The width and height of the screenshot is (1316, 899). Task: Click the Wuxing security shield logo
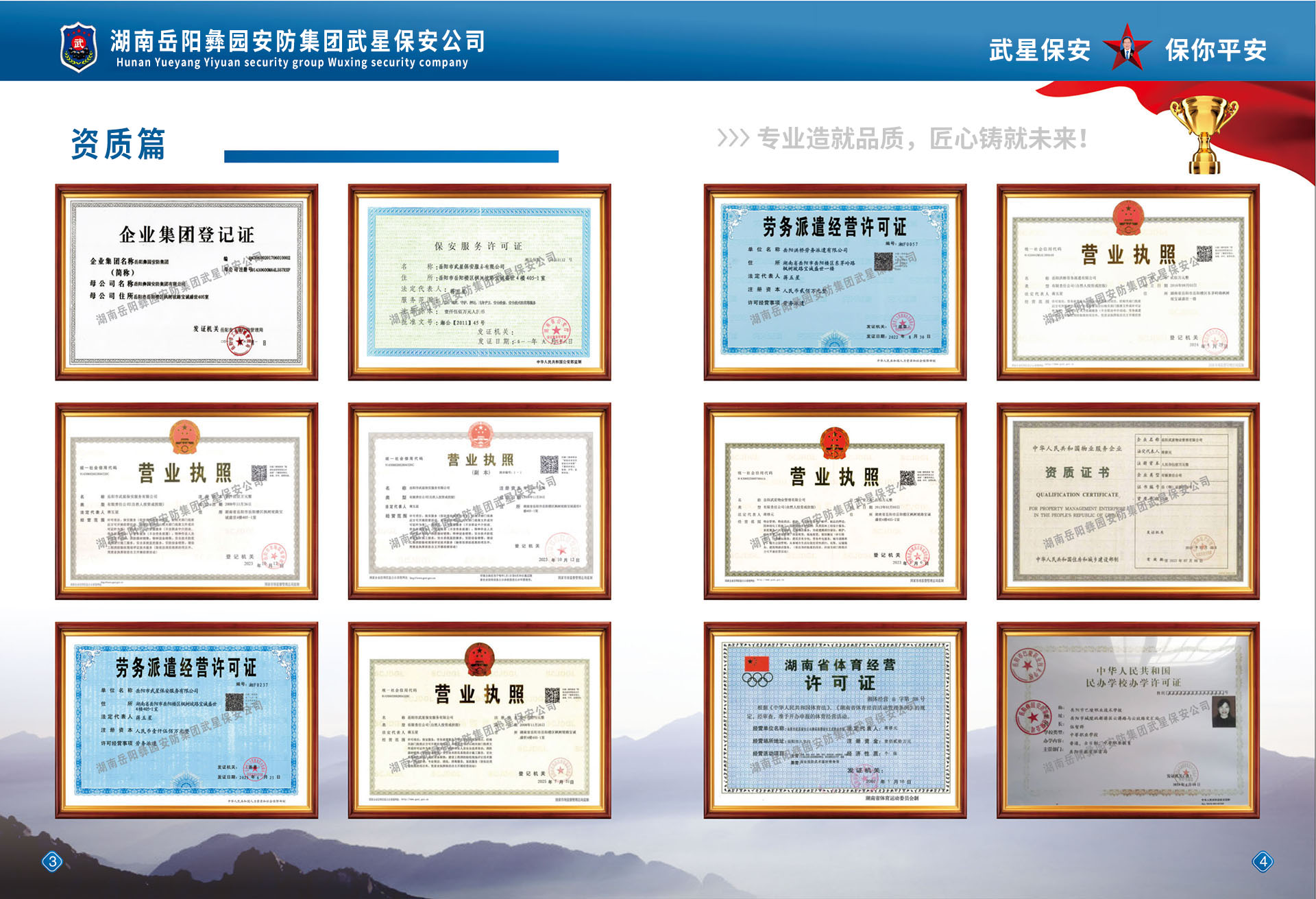(x=79, y=46)
